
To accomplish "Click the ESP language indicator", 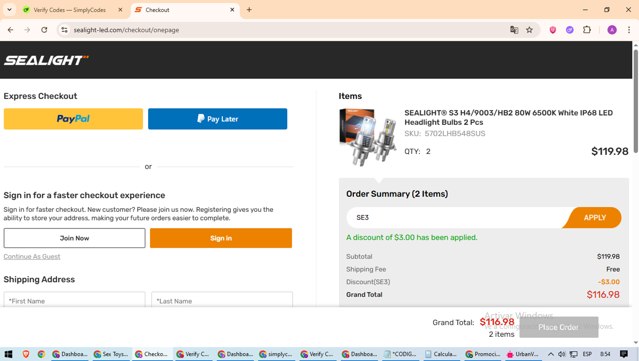I will pyautogui.click(x=587, y=354).
